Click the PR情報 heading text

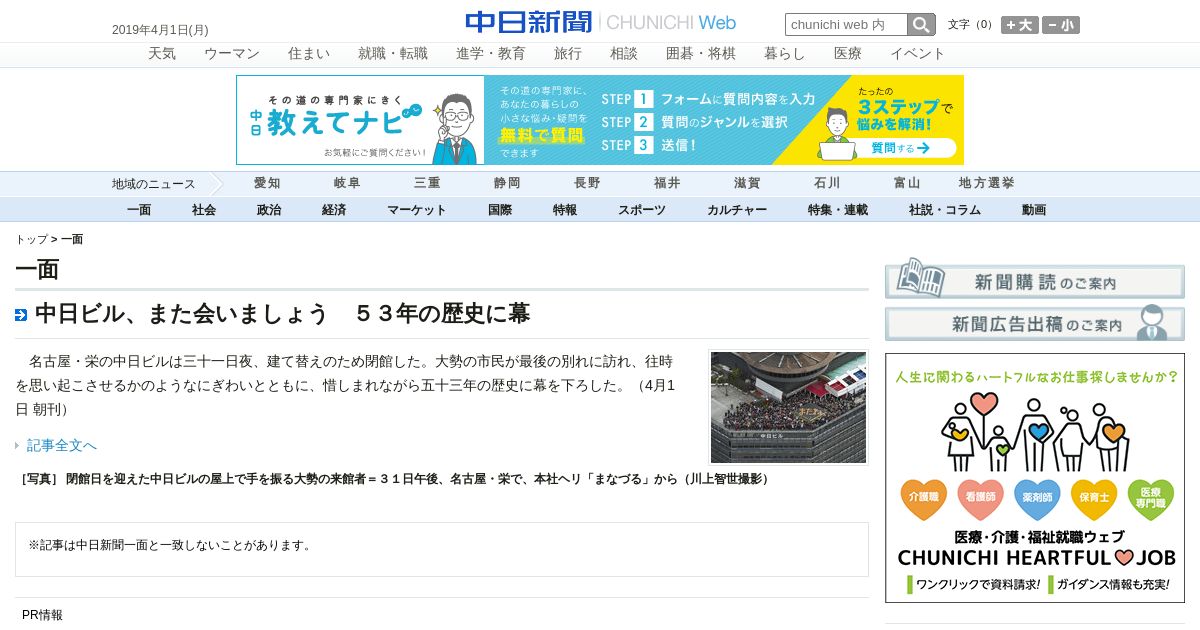tap(42, 615)
